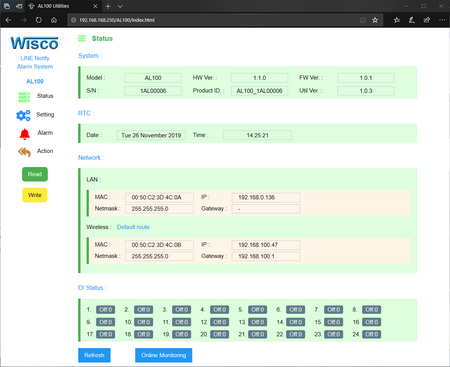Click DI 20 Off:0 indicator
This screenshot has height=367, width=450.
pos(220,334)
